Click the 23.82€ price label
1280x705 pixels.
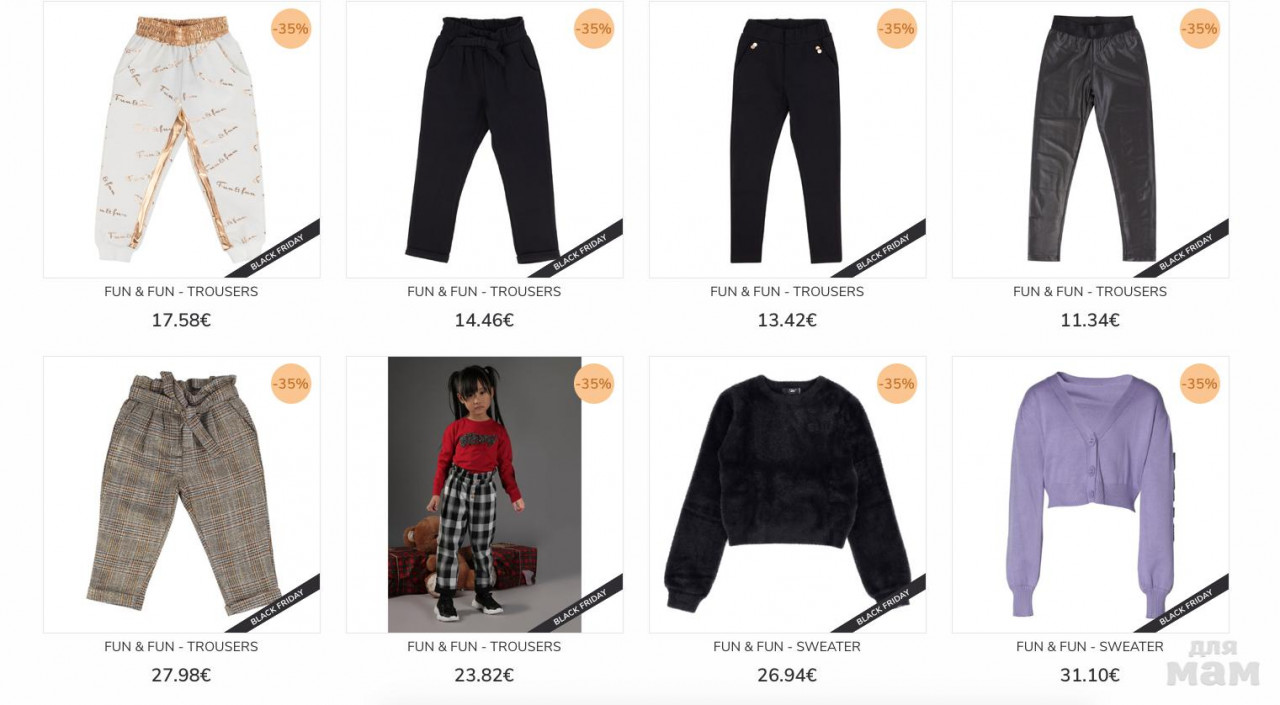pos(484,676)
